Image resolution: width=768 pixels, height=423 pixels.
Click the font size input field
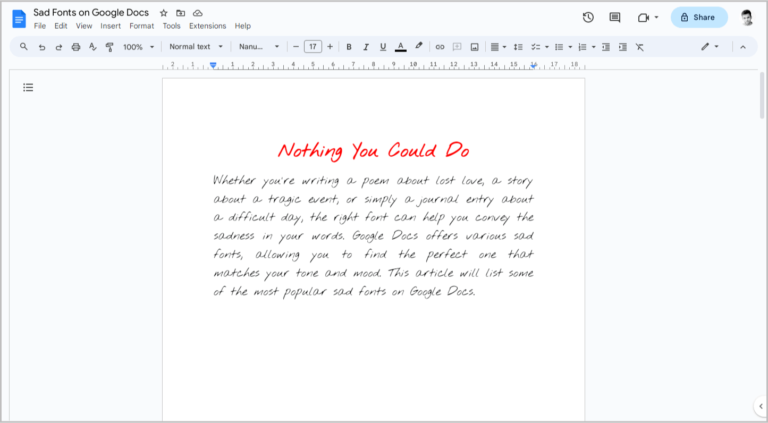pyautogui.click(x=312, y=47)
